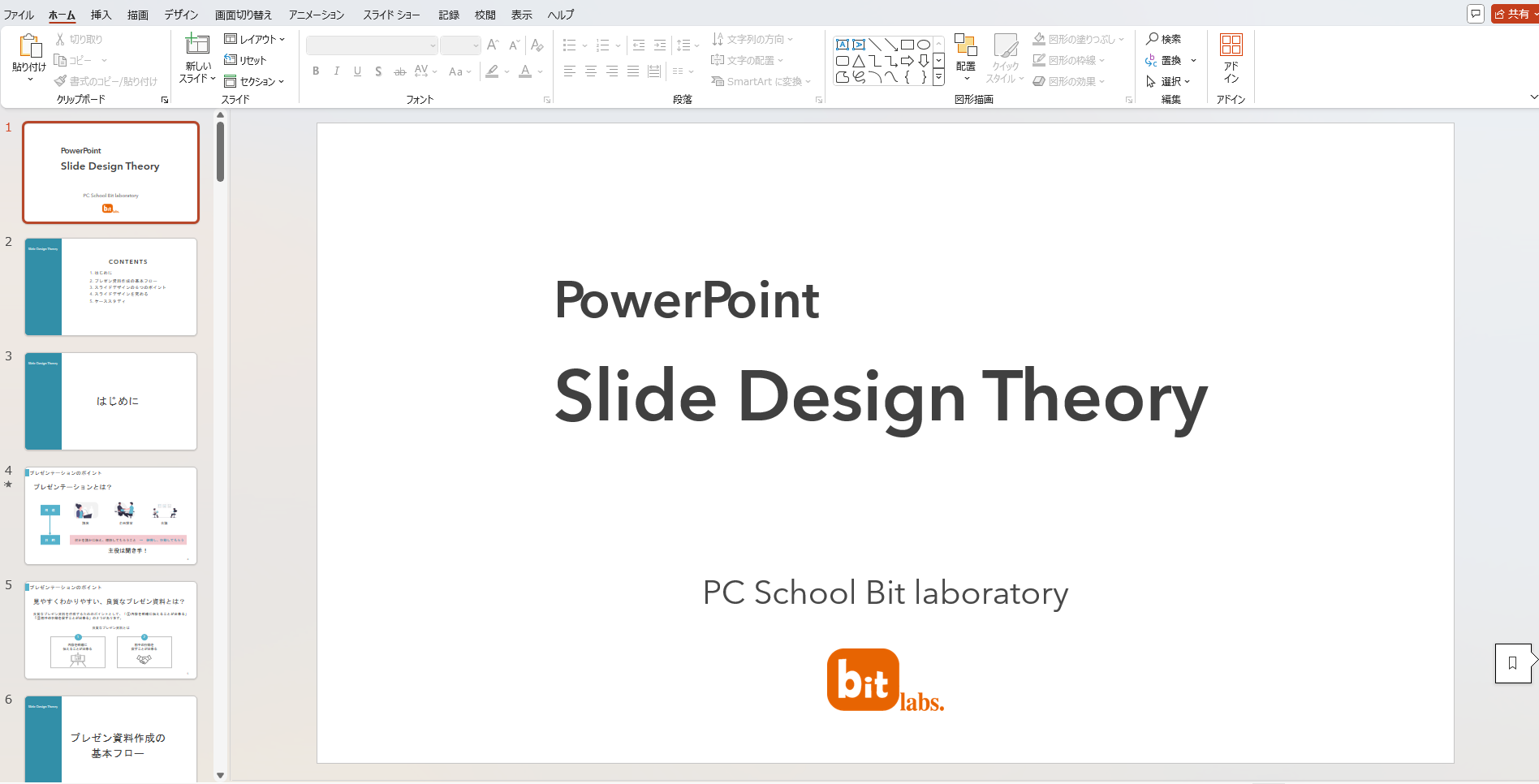Increase font size with the larger A icon

click(x=493, y=45)
